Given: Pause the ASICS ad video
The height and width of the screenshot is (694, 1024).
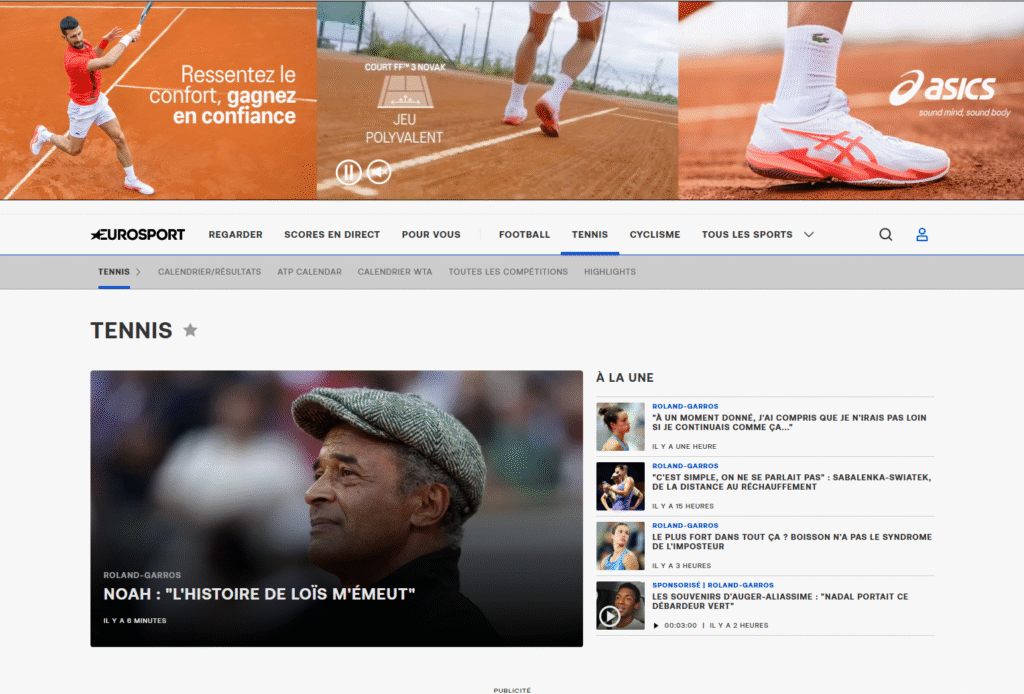Looking at the screenshot, I should point(348,172).
